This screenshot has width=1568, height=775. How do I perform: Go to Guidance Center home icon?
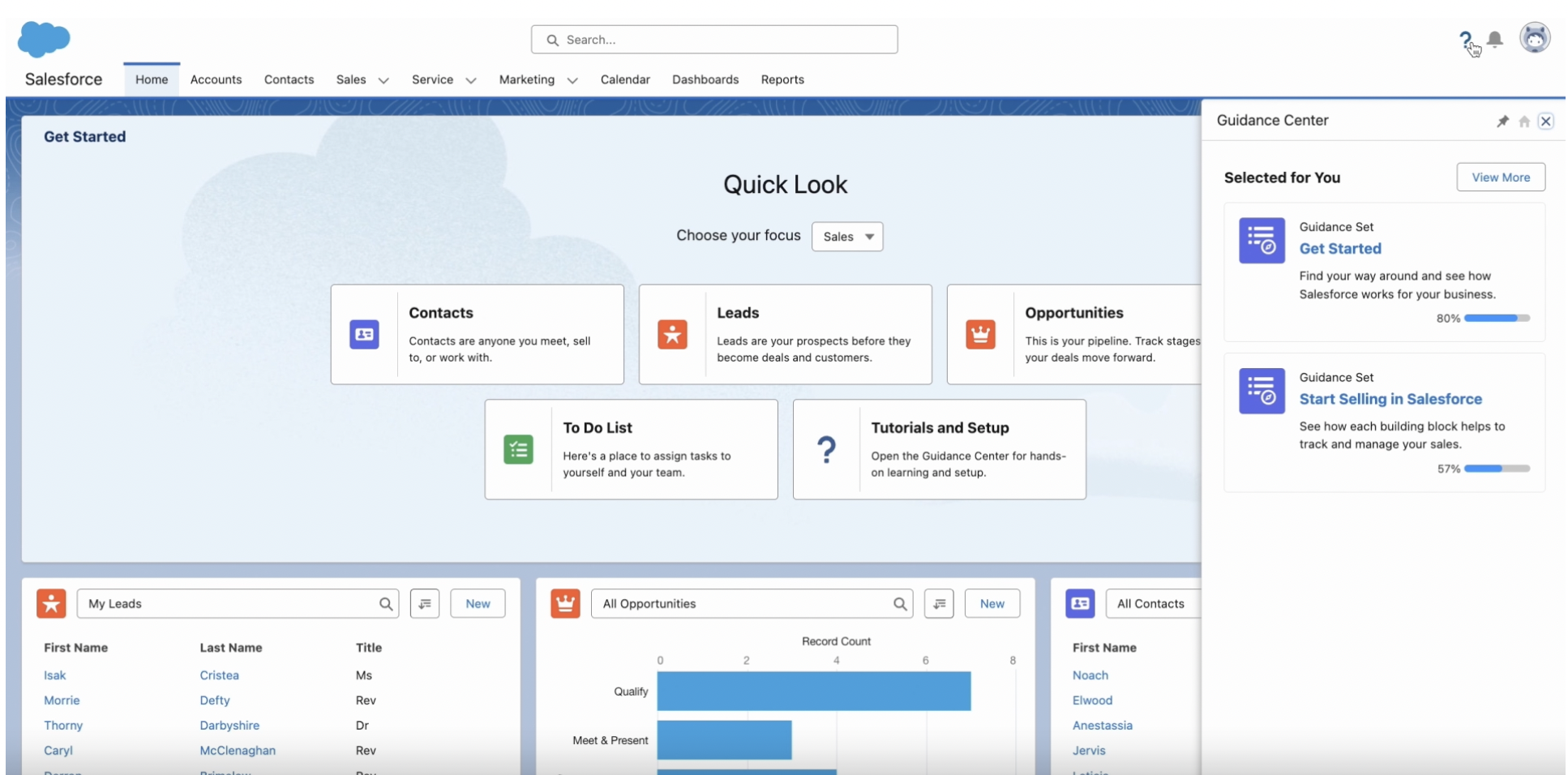tap(1524, 122)
